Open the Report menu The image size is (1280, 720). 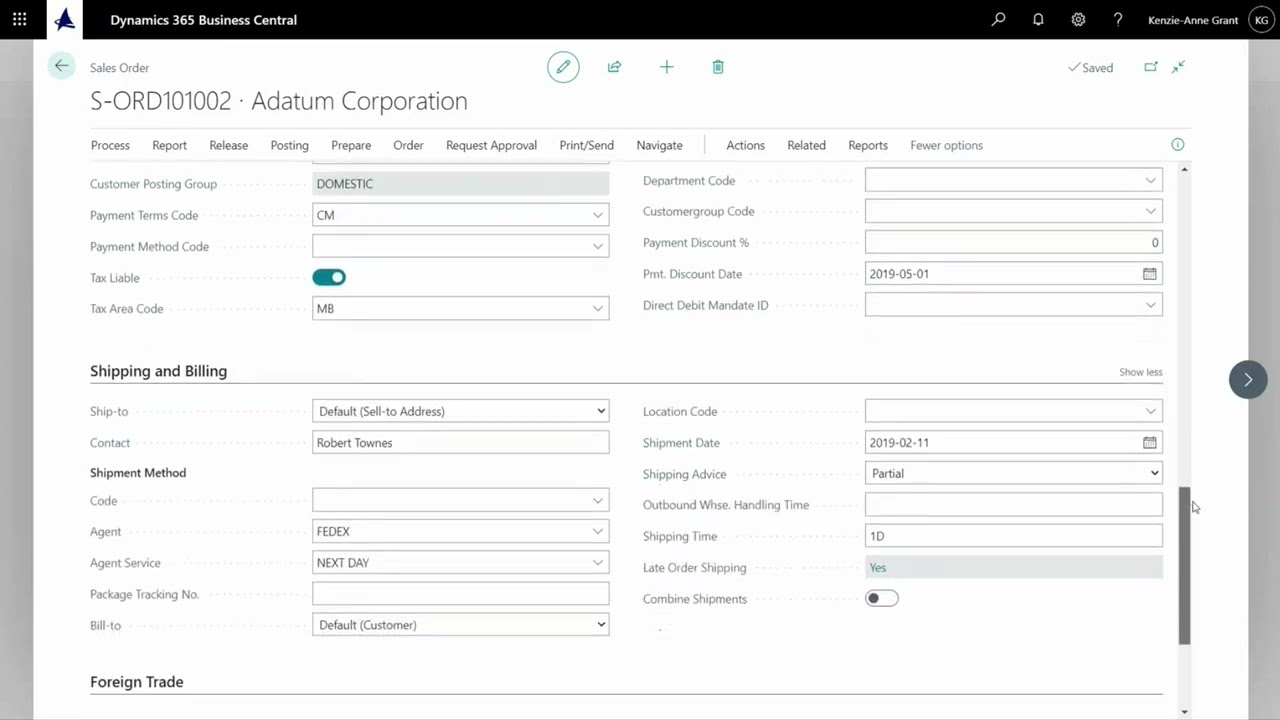169,145
